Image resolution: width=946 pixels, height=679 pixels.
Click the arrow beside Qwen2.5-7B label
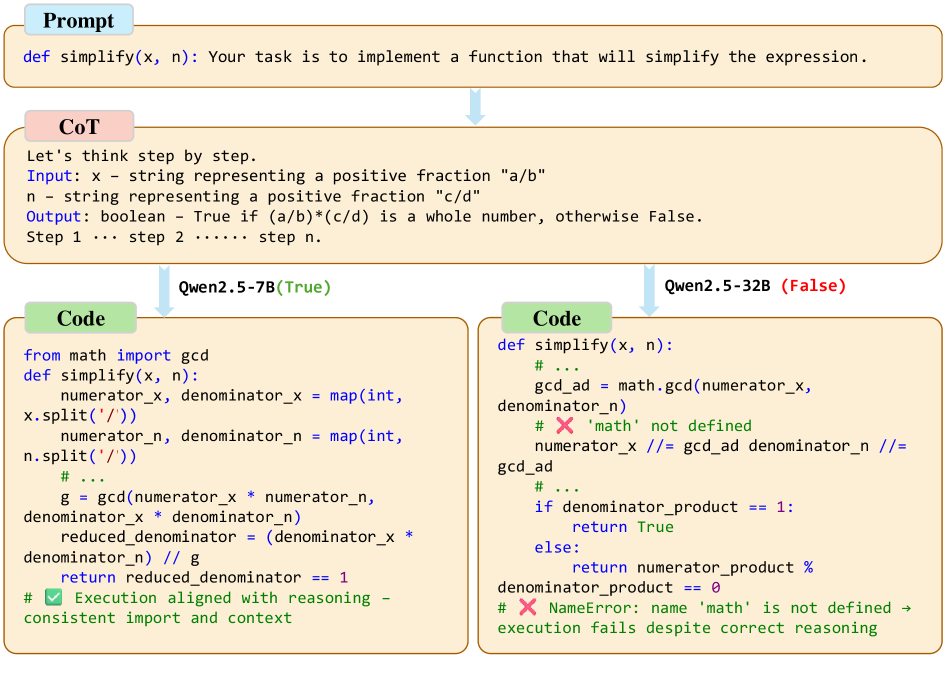click(164, 289)
